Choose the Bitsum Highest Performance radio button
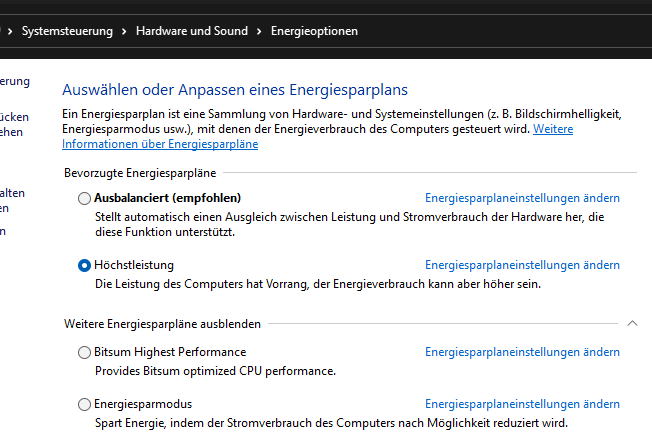The height and width of the screenshot is (445, 652). click(84, 352)
